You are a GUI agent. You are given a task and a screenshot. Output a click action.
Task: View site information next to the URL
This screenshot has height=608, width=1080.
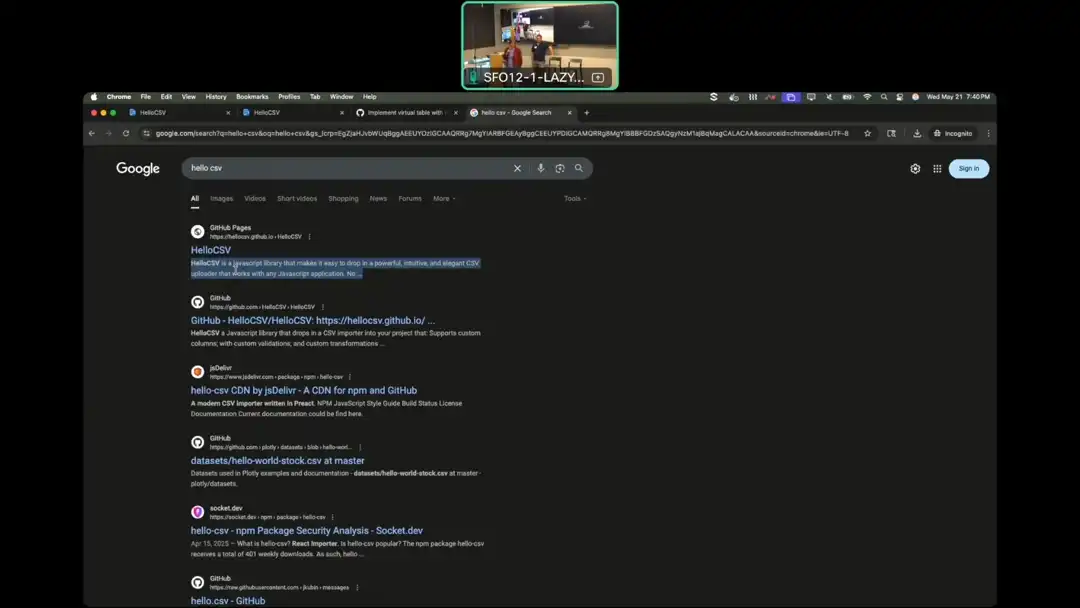click(146, 134)
